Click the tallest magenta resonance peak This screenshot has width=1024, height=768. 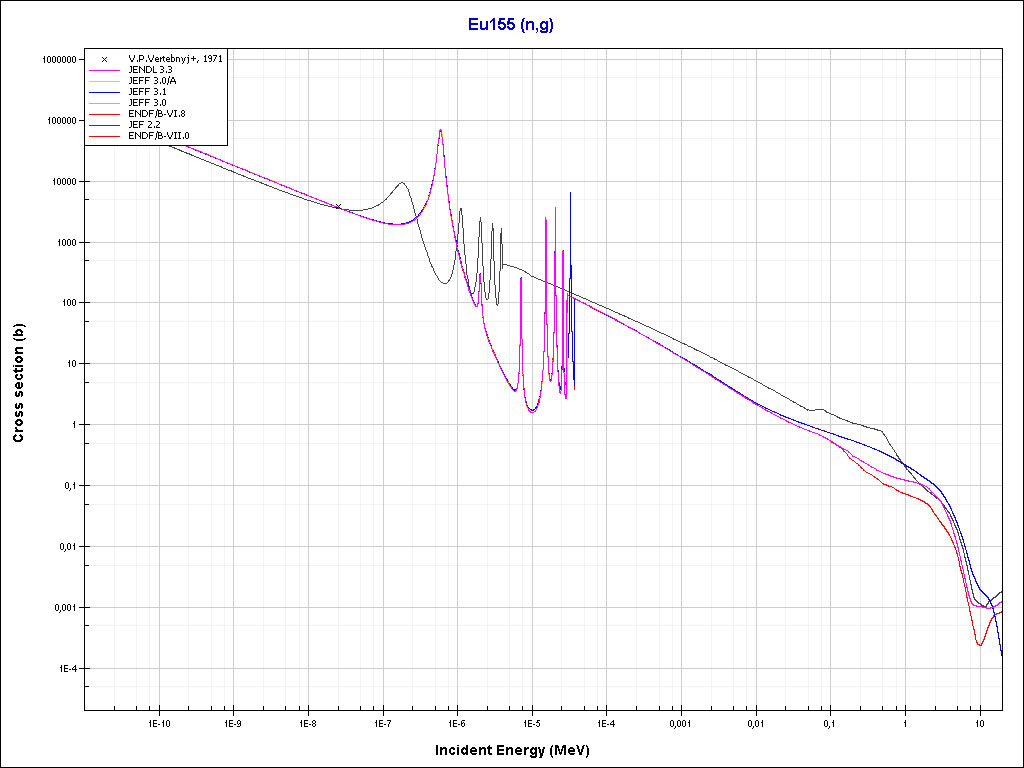pyautogui.click(x=440, y=131)
